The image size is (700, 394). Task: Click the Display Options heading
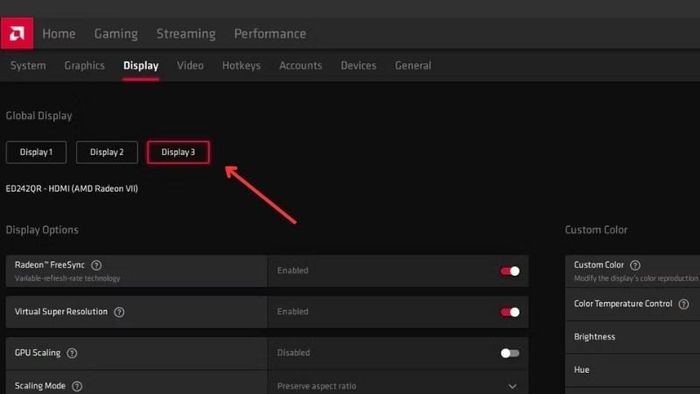(42, 230)
